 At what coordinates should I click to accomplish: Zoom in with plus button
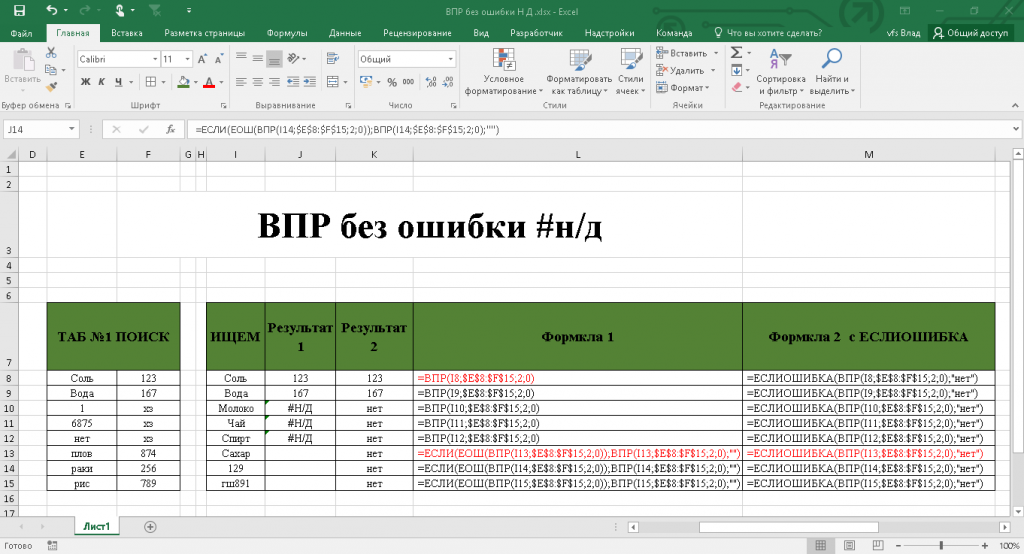[985, 546]
